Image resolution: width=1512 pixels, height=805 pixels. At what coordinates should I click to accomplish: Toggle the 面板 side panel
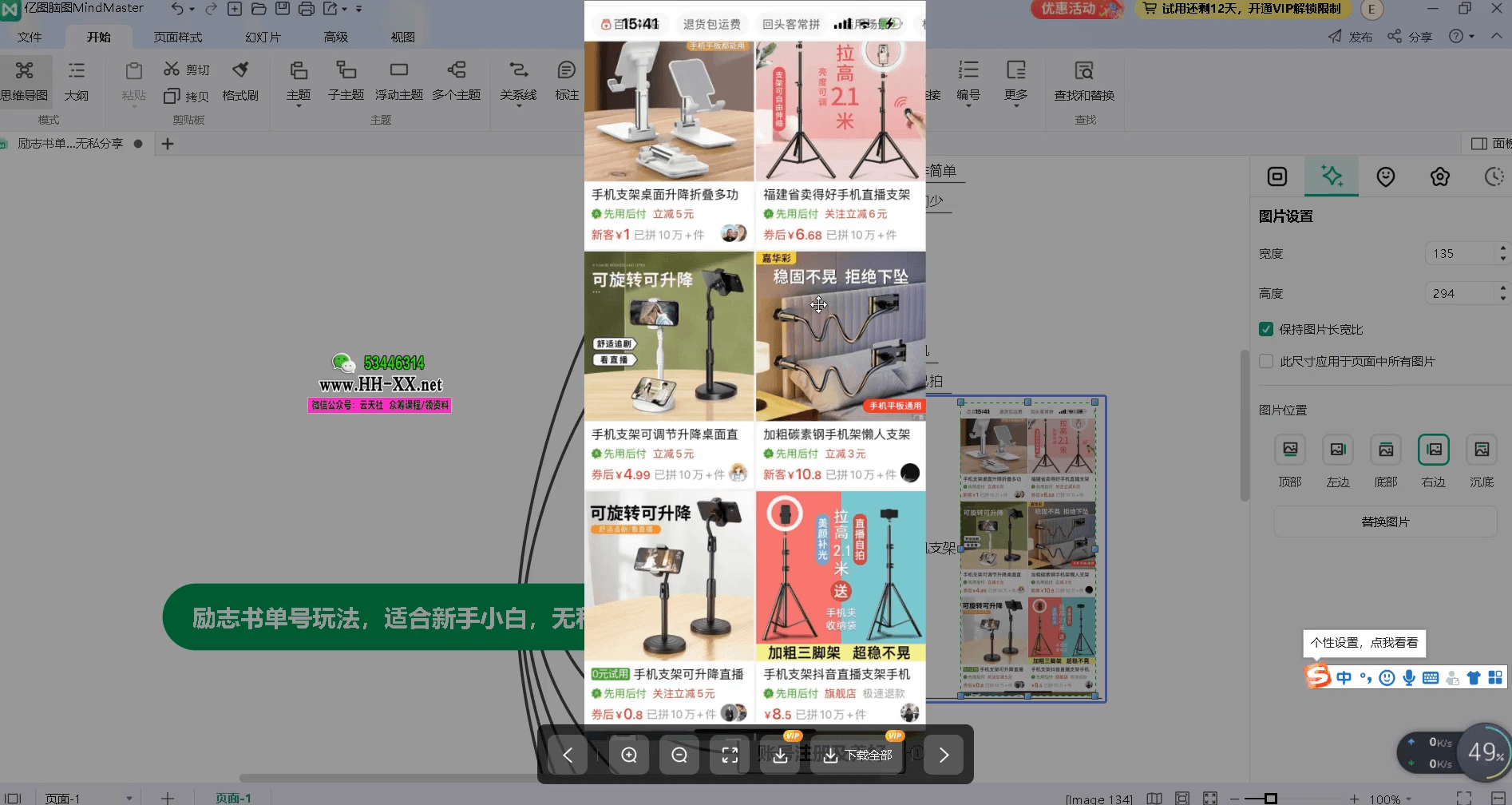pyautogui.click(x=1490, y=144)
